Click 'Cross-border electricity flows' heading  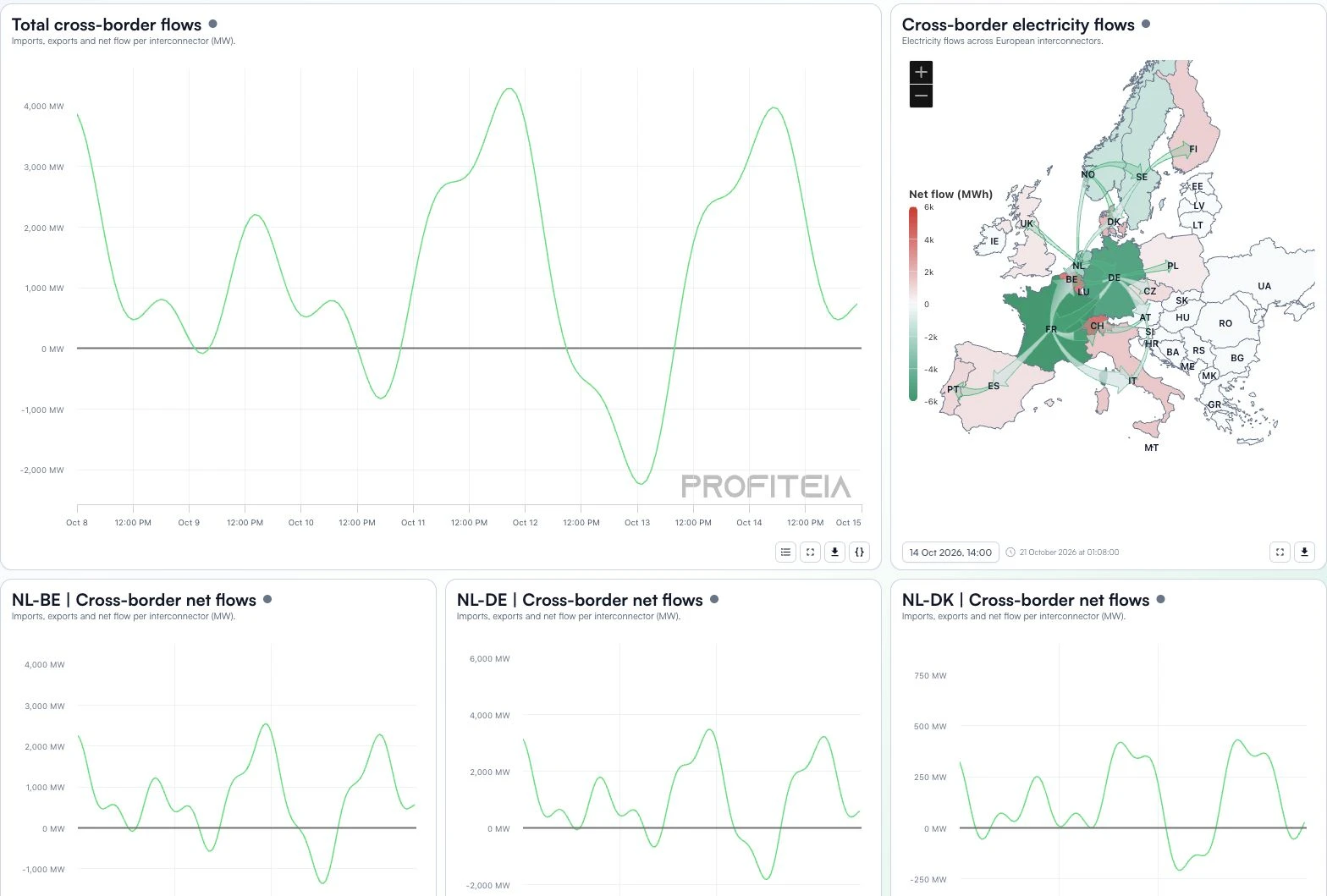(x=1018, y=25)
